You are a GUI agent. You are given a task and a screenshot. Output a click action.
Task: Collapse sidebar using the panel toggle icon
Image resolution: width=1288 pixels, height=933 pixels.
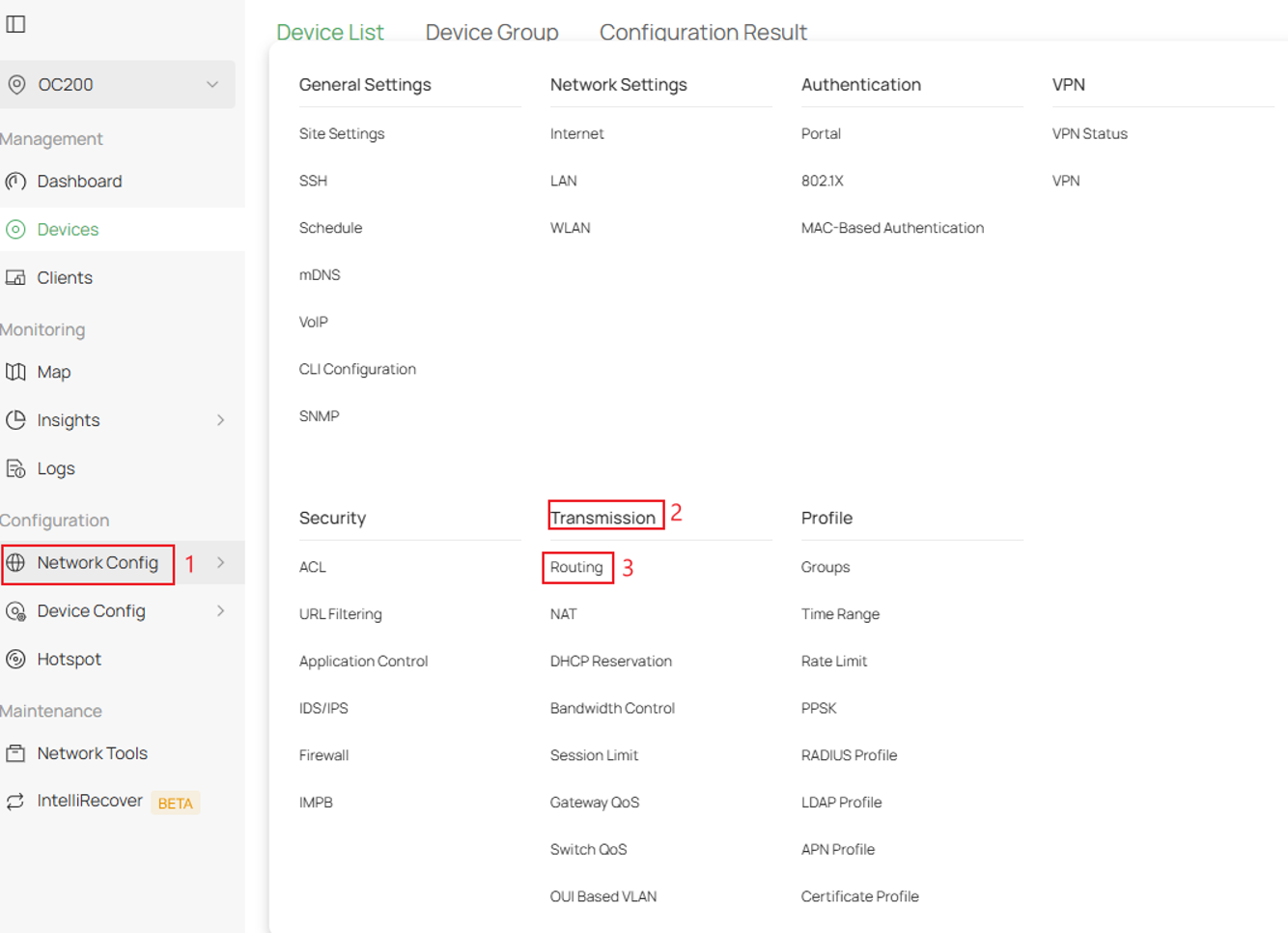tap(15, 24)
